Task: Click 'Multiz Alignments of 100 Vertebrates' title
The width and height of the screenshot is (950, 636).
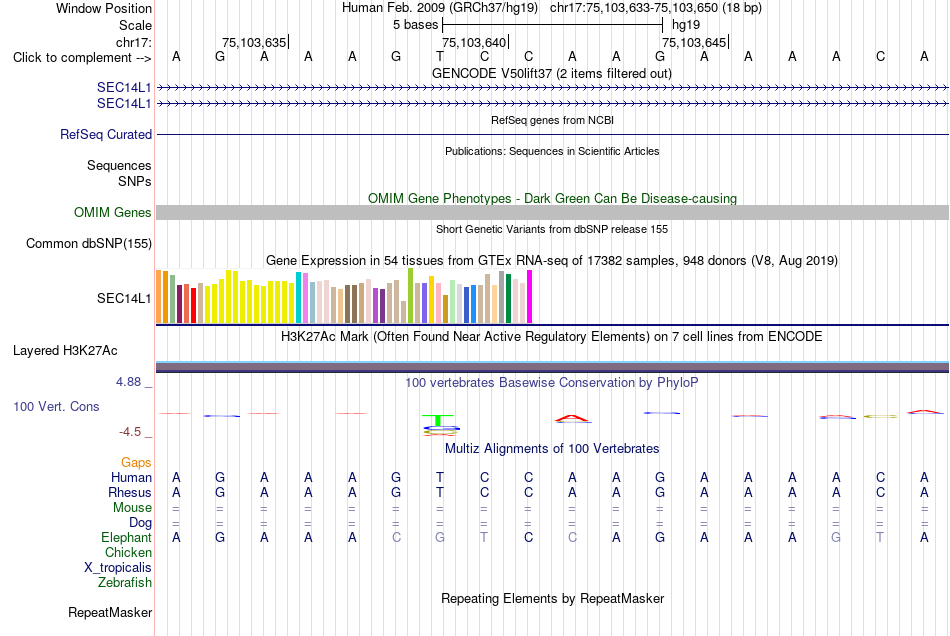Action: (552, 449)
